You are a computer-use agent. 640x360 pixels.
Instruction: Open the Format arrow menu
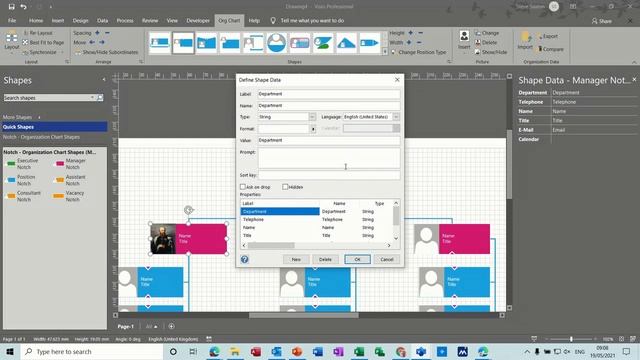313,129
